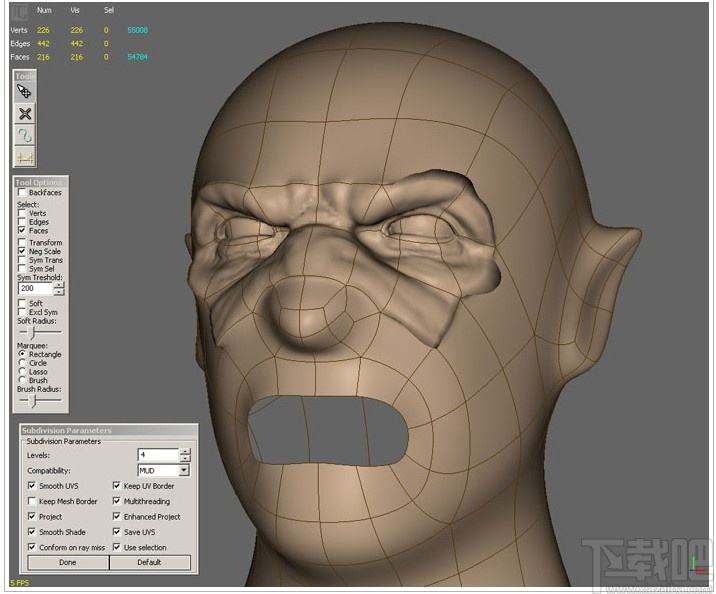Enable the Backfaces checkbox

tap(23, 193)
